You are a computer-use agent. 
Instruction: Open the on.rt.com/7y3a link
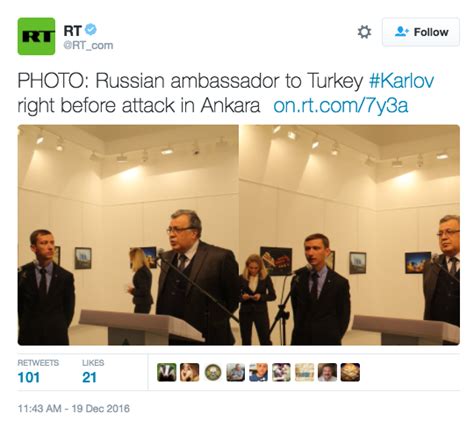341,106
